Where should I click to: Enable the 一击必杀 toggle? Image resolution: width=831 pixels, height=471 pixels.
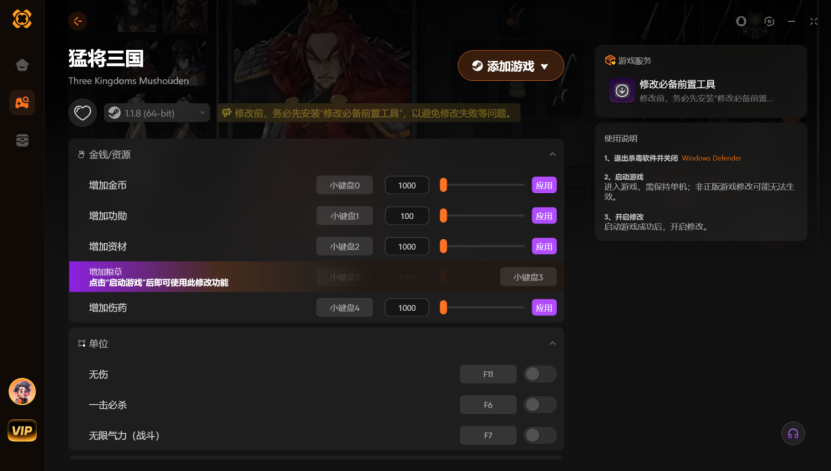tap(540, 405)
